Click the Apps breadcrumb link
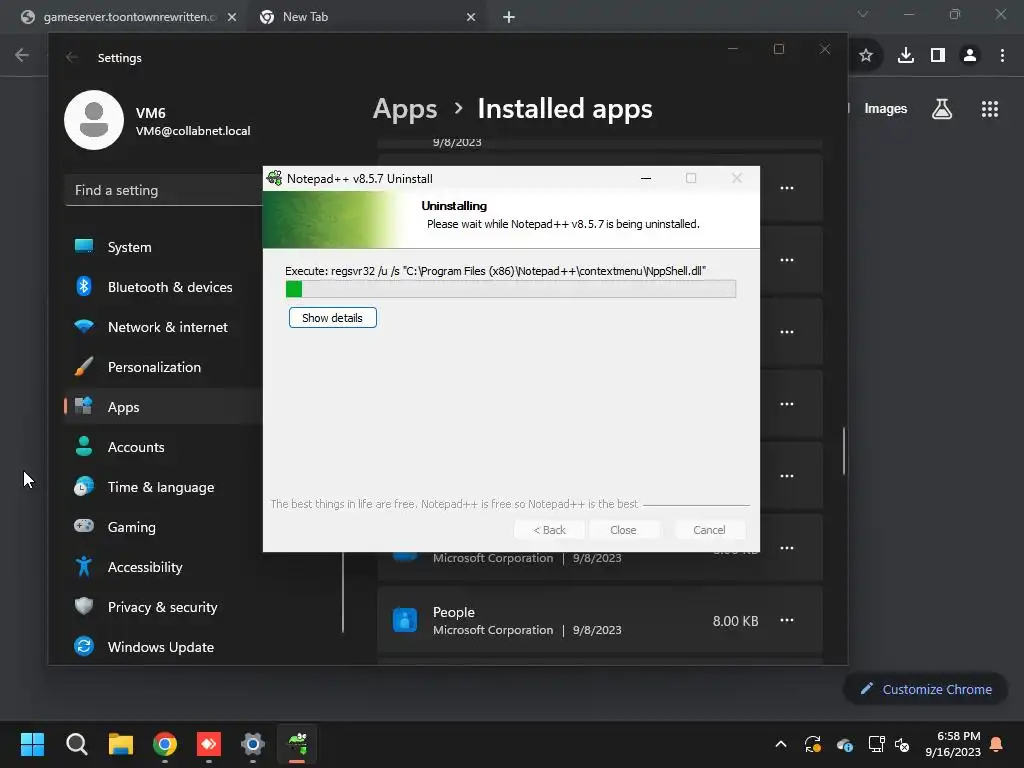The image size is (1024, 768). click(x=405, y=109)
